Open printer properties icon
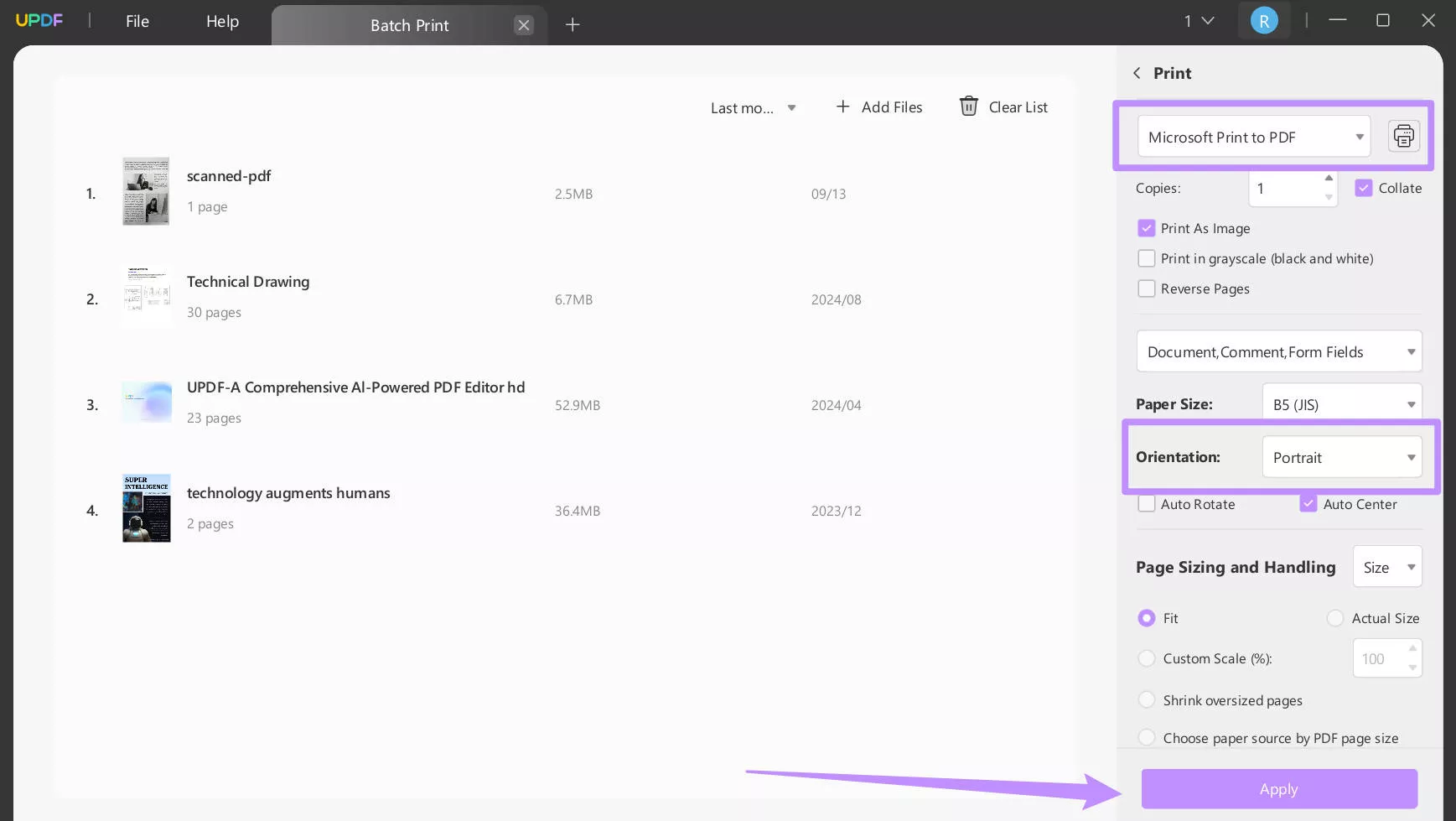The width and height of the screenshot is (1456, 821). click(x=1404, y=136)
